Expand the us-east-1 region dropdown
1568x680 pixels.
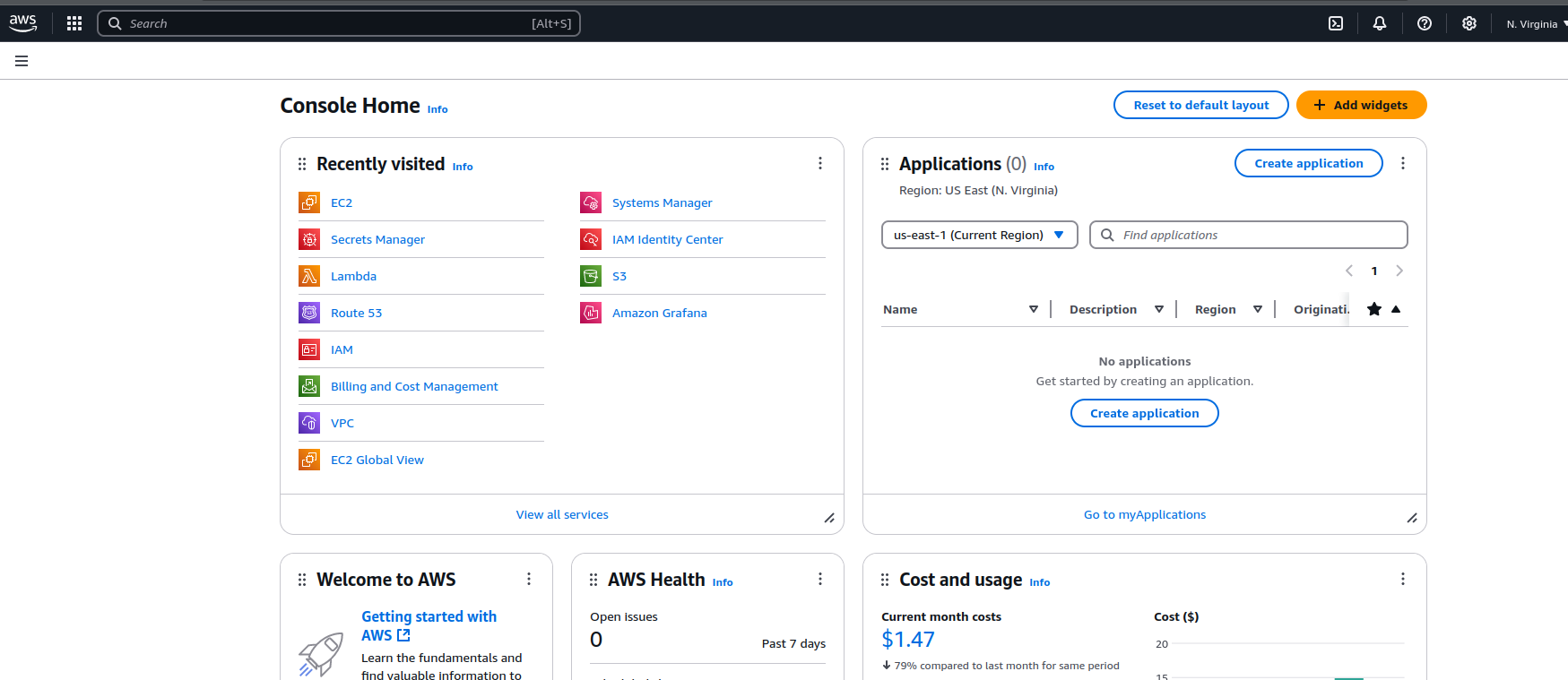(x=979, y=235)
